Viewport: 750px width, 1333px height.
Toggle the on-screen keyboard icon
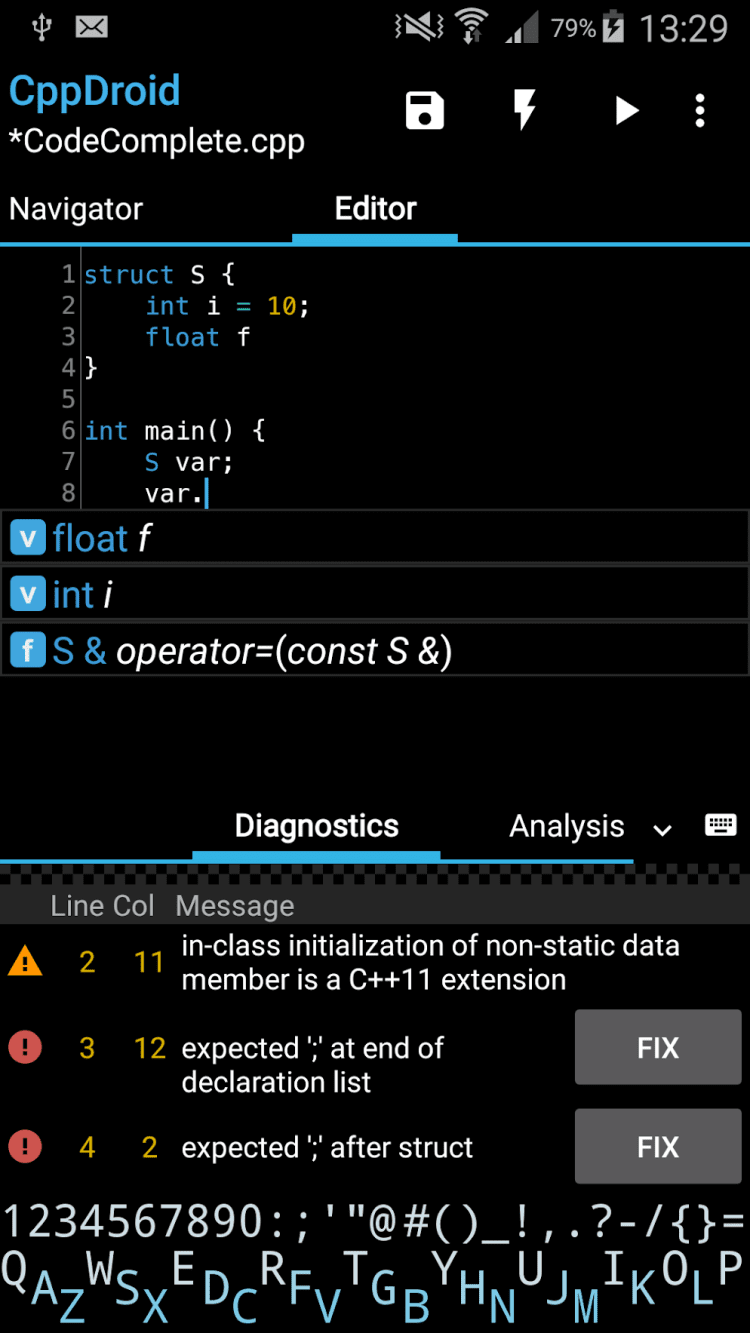click(720, 825)
